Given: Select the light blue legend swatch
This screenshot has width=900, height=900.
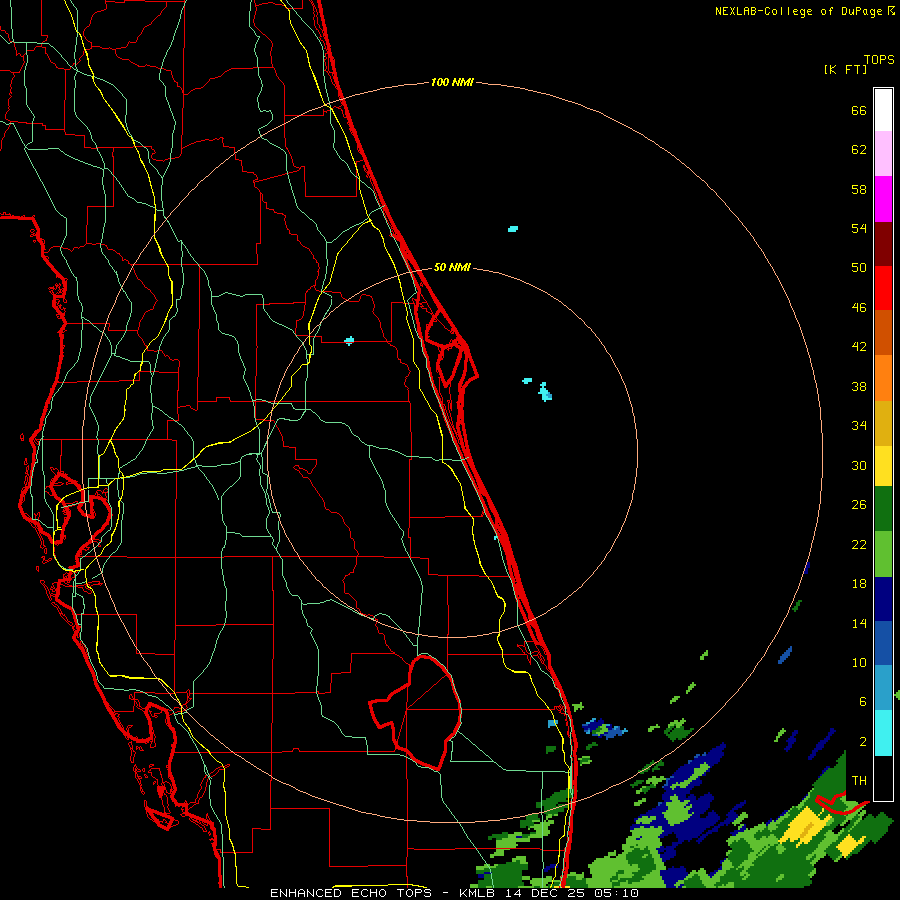Looking at the screenshot, I should [x=883, y=688].
